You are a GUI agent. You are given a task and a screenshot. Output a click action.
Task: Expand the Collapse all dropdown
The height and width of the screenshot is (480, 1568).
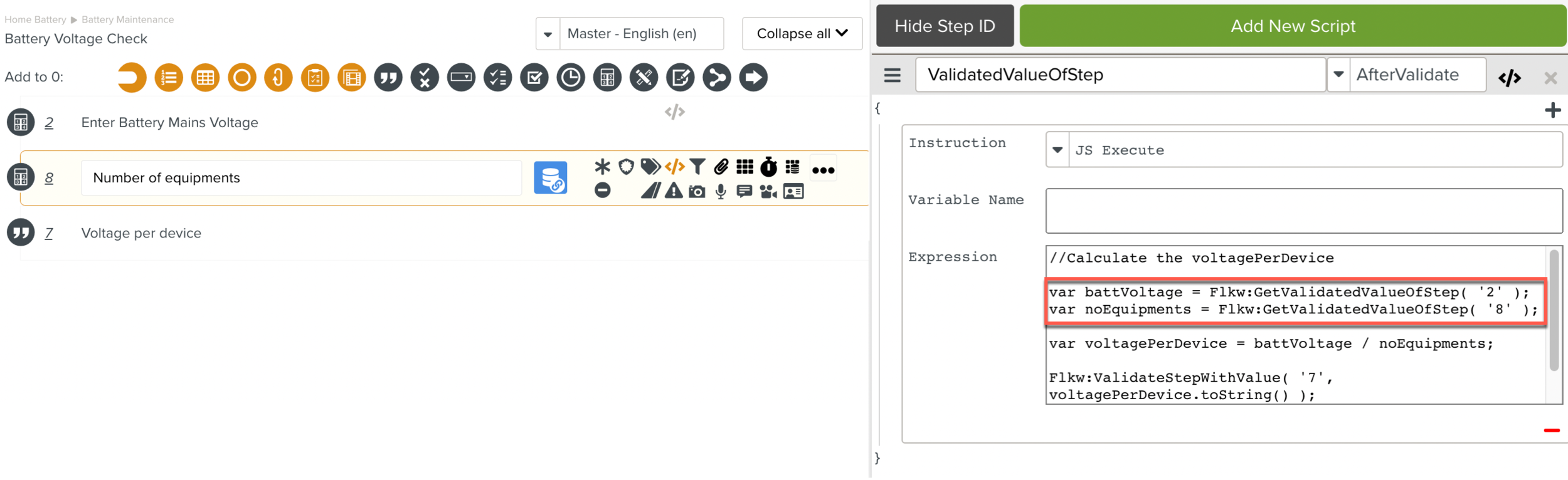802,34
